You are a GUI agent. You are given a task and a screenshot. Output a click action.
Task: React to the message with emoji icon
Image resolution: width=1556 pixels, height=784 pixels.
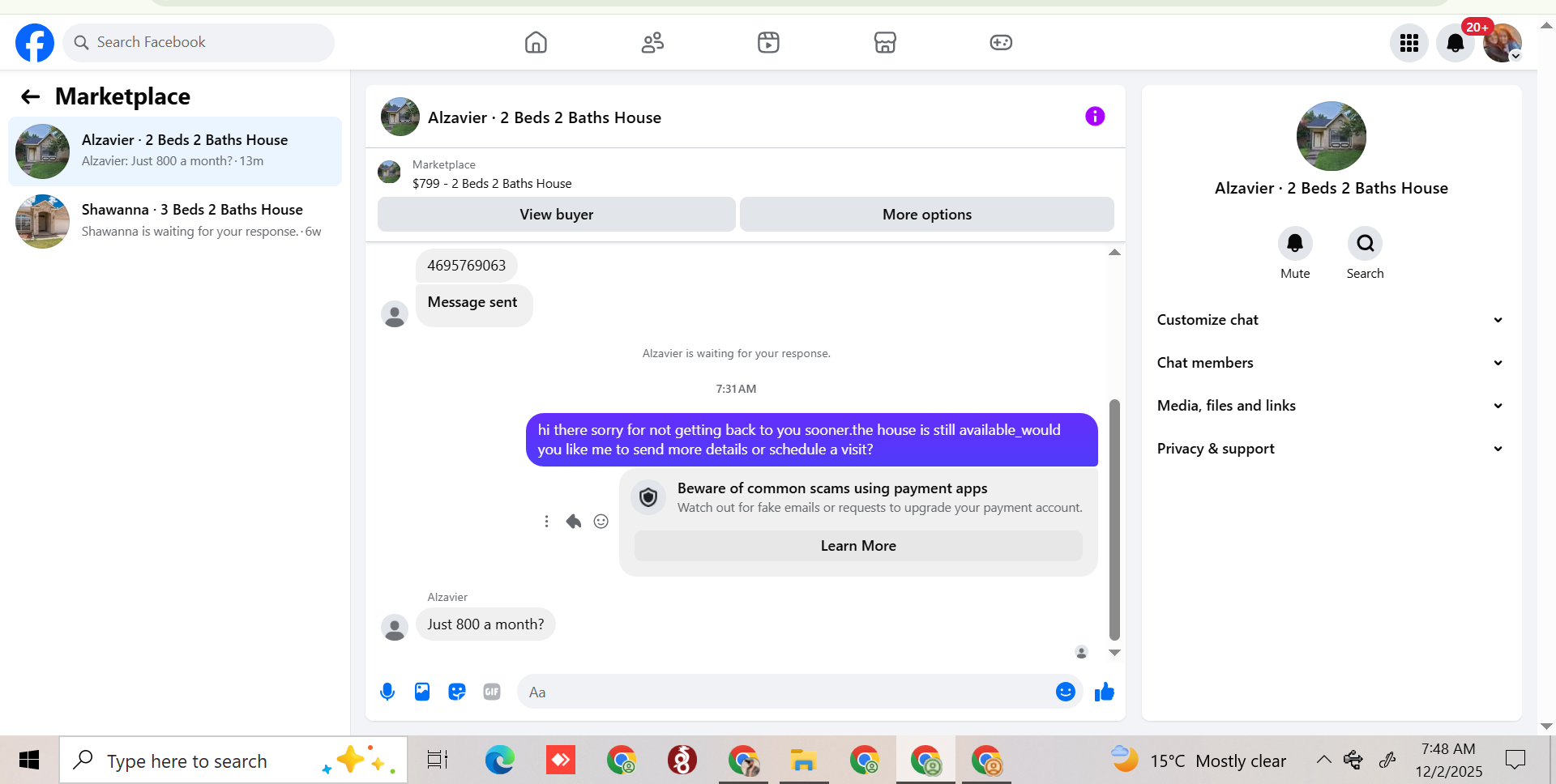click(x=601, y=522)
